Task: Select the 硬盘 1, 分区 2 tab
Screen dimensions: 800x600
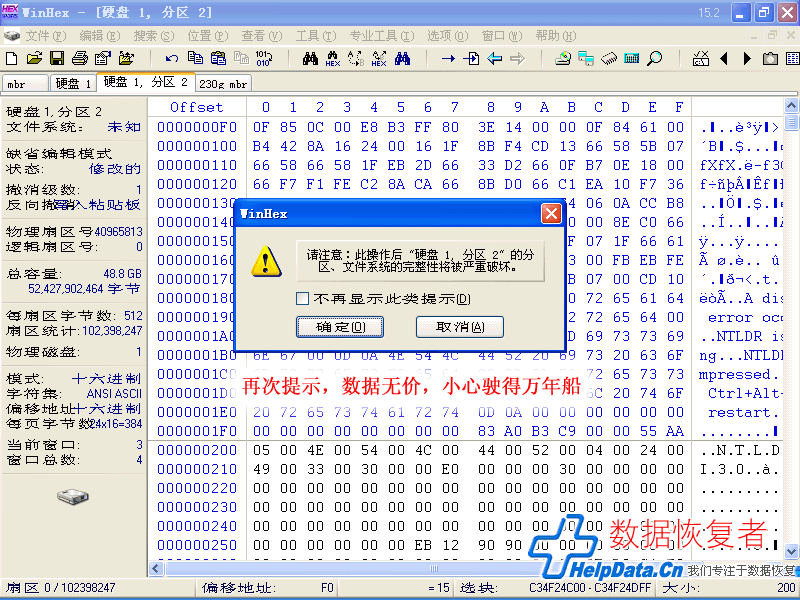Action: click(x=146, y=82)
